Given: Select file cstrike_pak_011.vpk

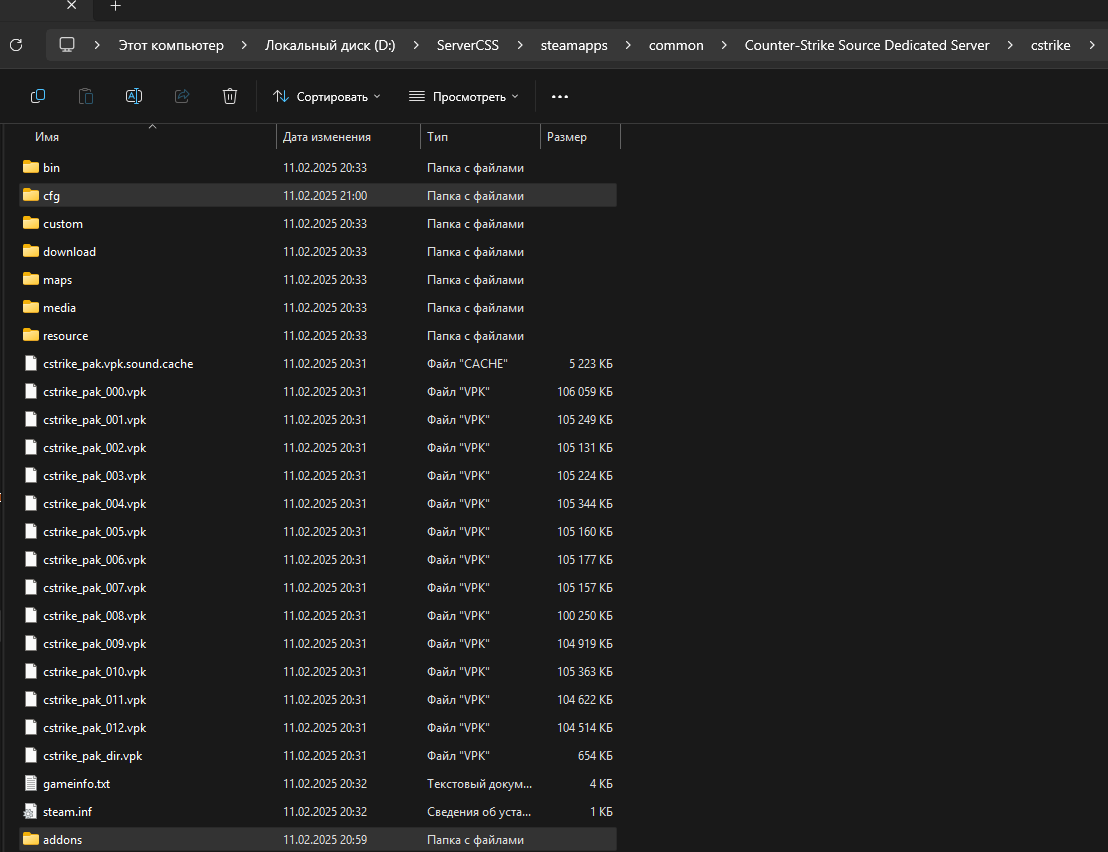Looking at the screenshot, I should [x=95, y=699].
